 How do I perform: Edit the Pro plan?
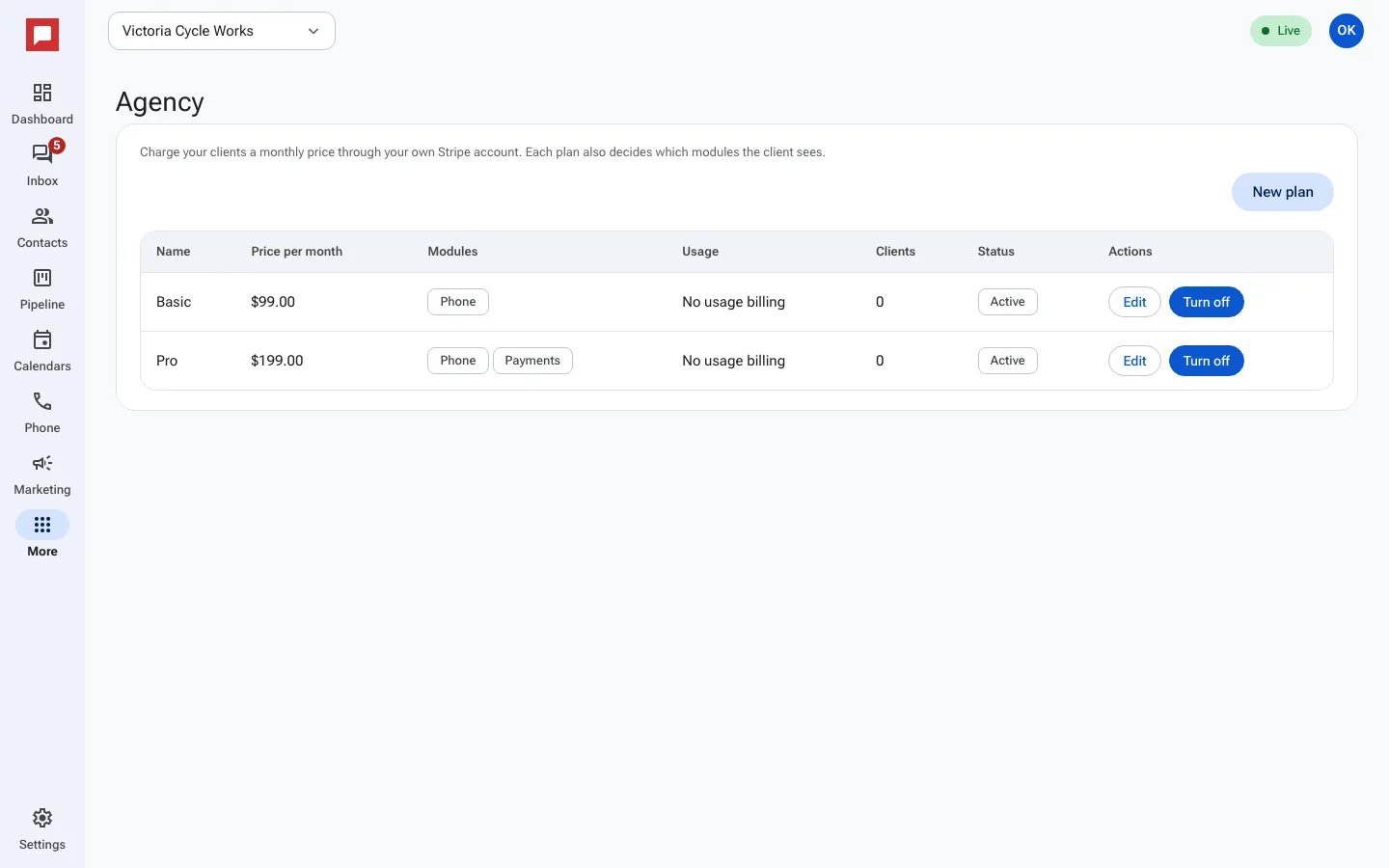tap(1134, 361)
